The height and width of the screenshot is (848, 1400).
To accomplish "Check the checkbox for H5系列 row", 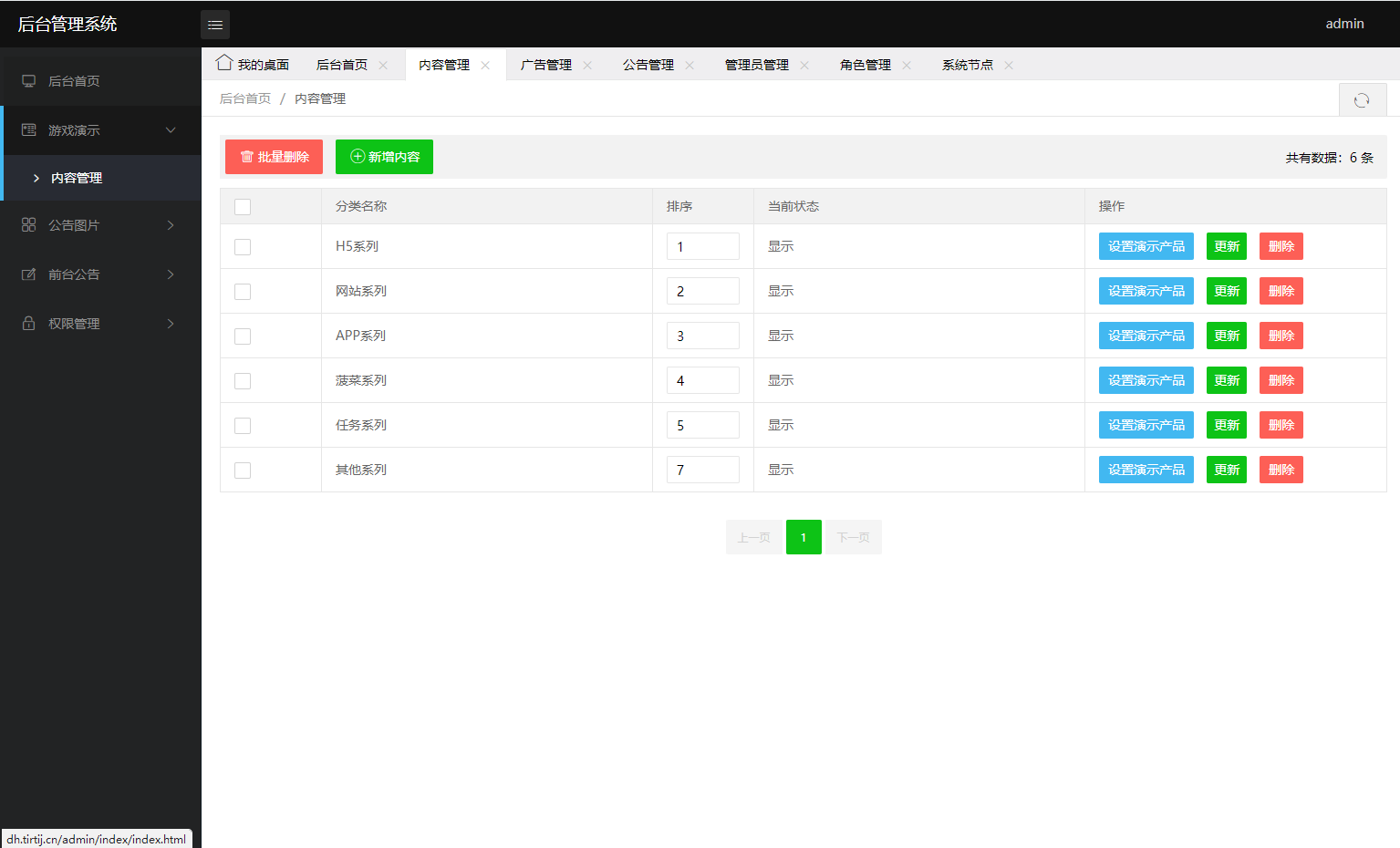I will [242, 246].
